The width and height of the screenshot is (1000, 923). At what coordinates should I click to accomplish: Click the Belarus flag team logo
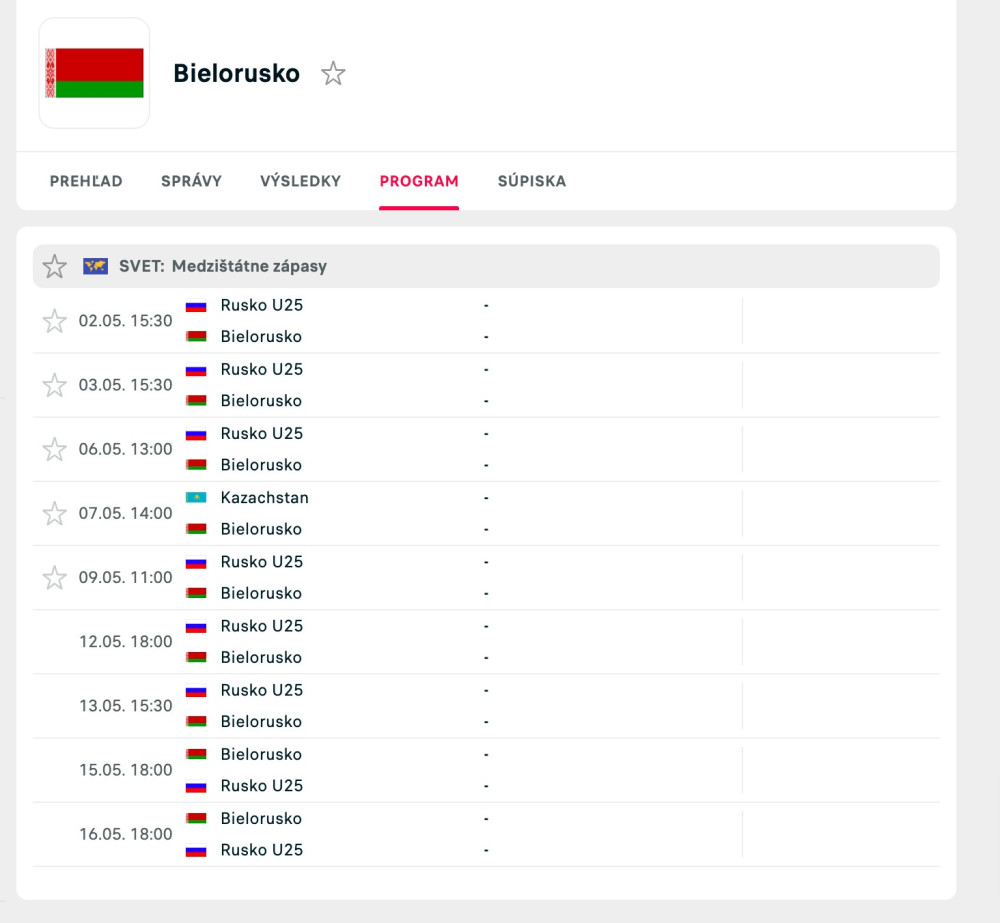94,73
